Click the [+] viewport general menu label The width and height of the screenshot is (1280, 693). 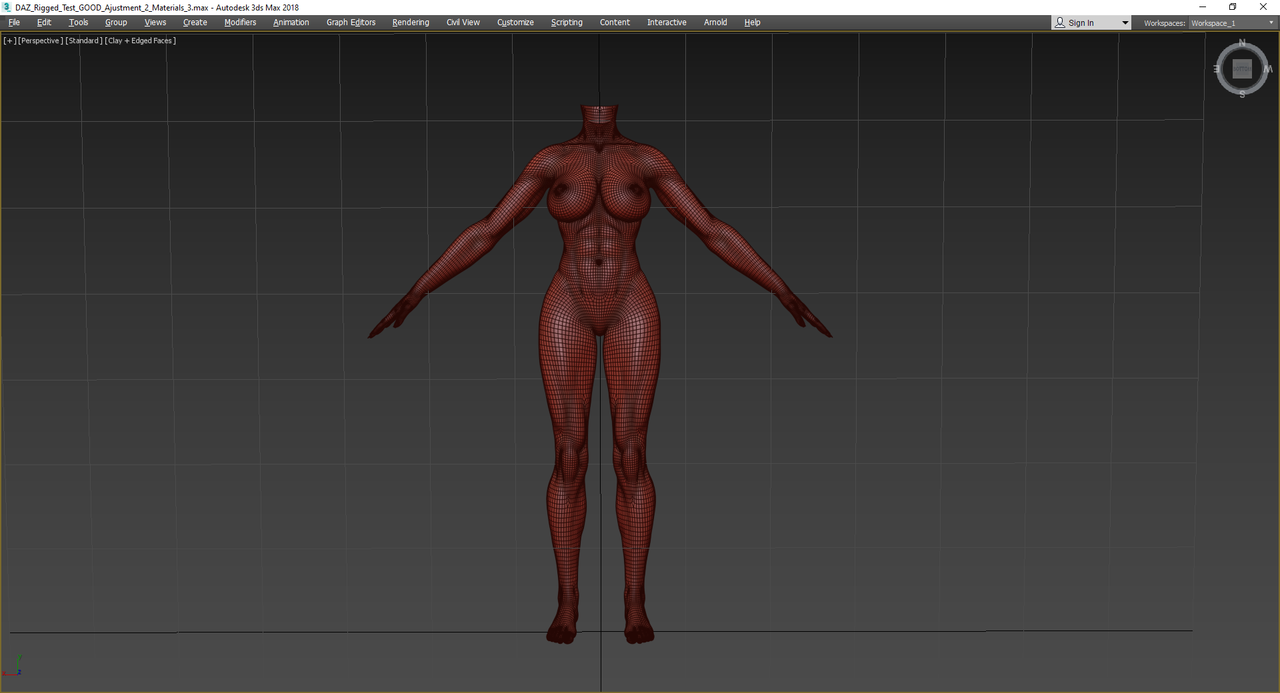pos(10,41)
